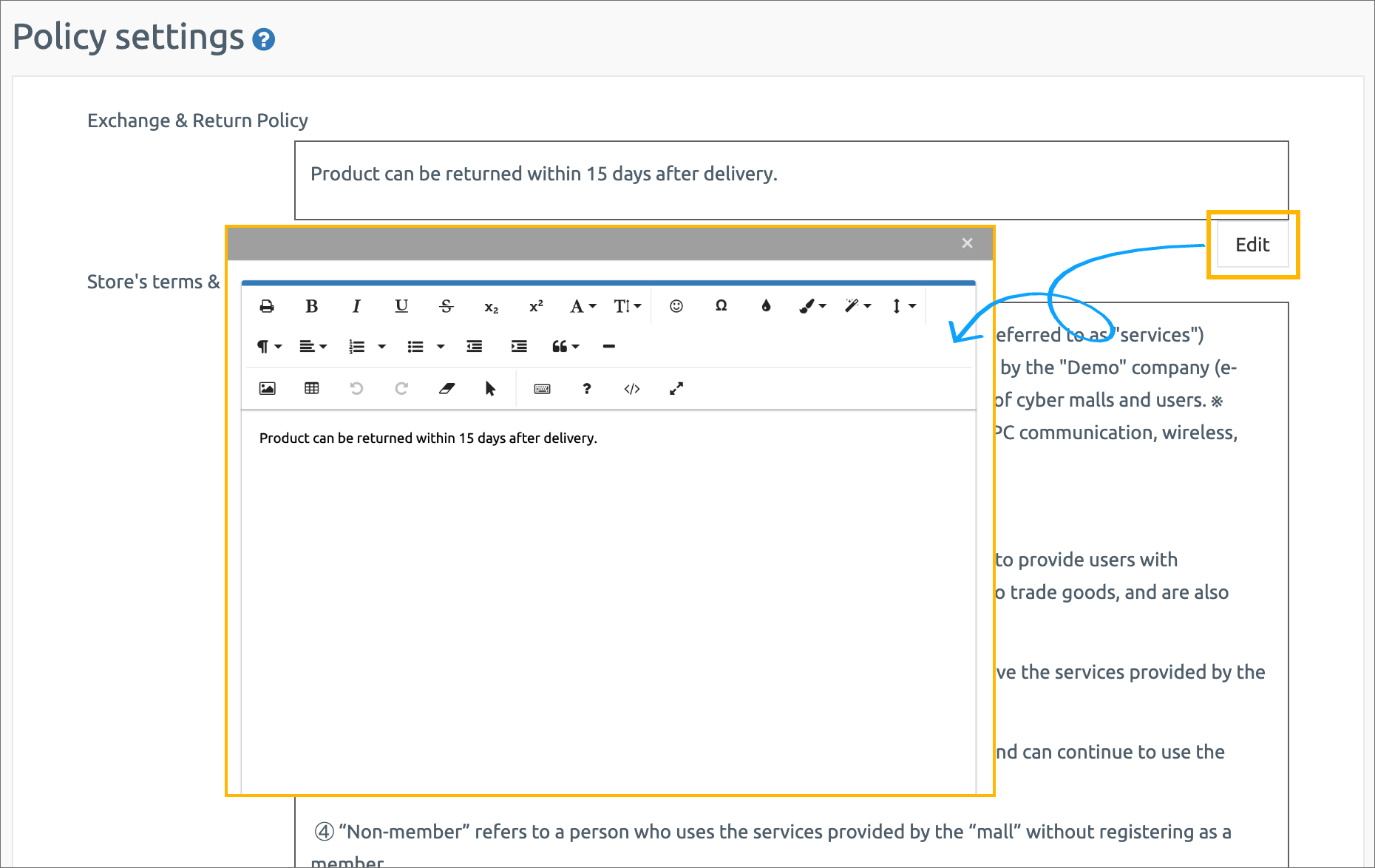Insert an image into the editor
This screenshot has width=1375, height=868.
pos(267,389)
